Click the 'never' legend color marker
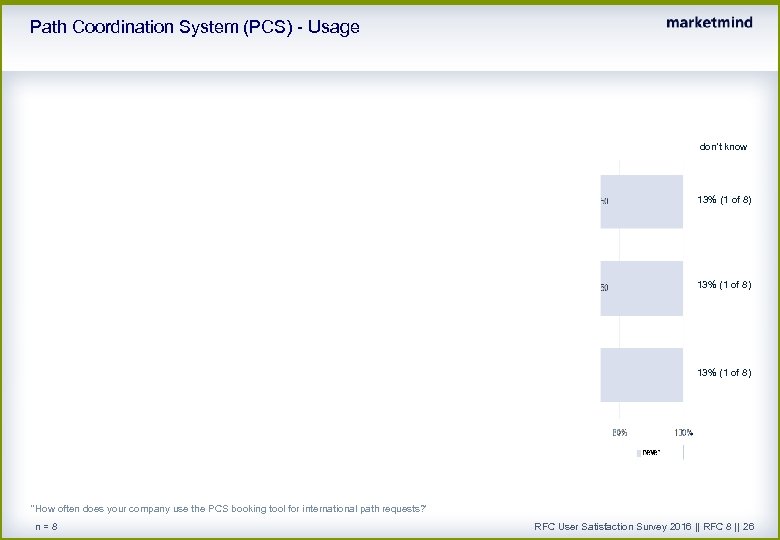 point(638,452)
